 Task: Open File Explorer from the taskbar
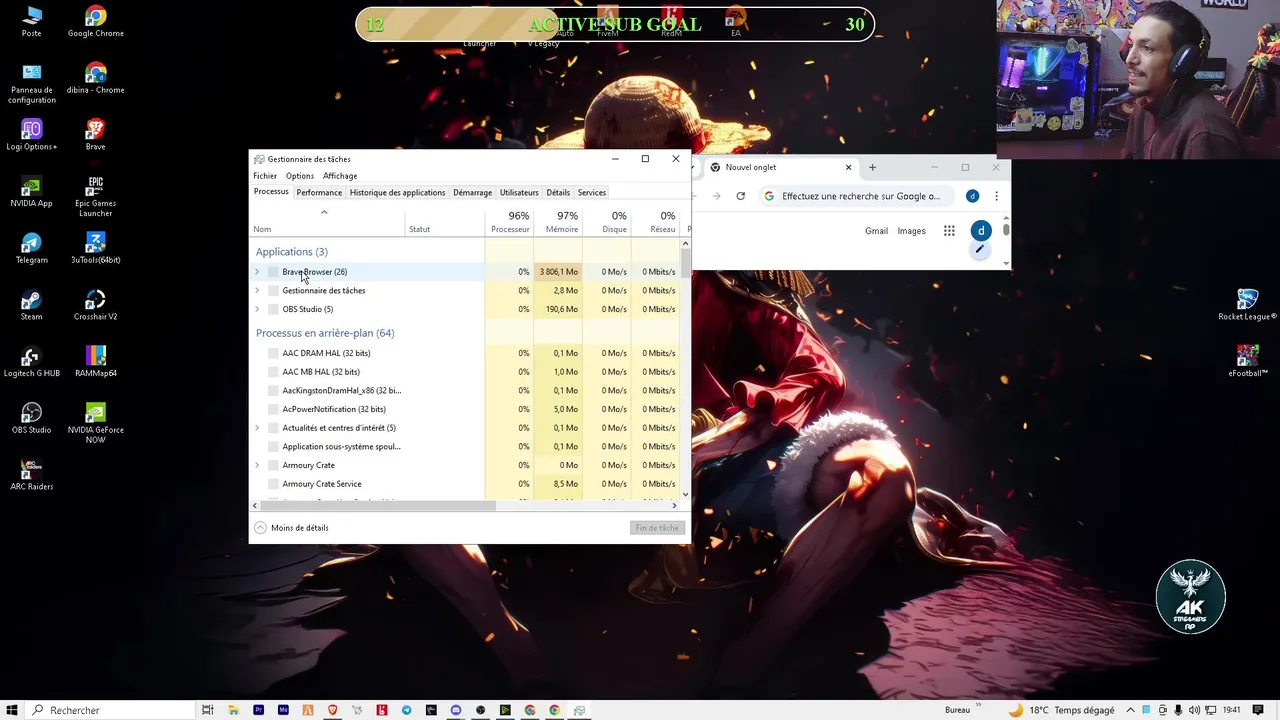coord(233,710)
